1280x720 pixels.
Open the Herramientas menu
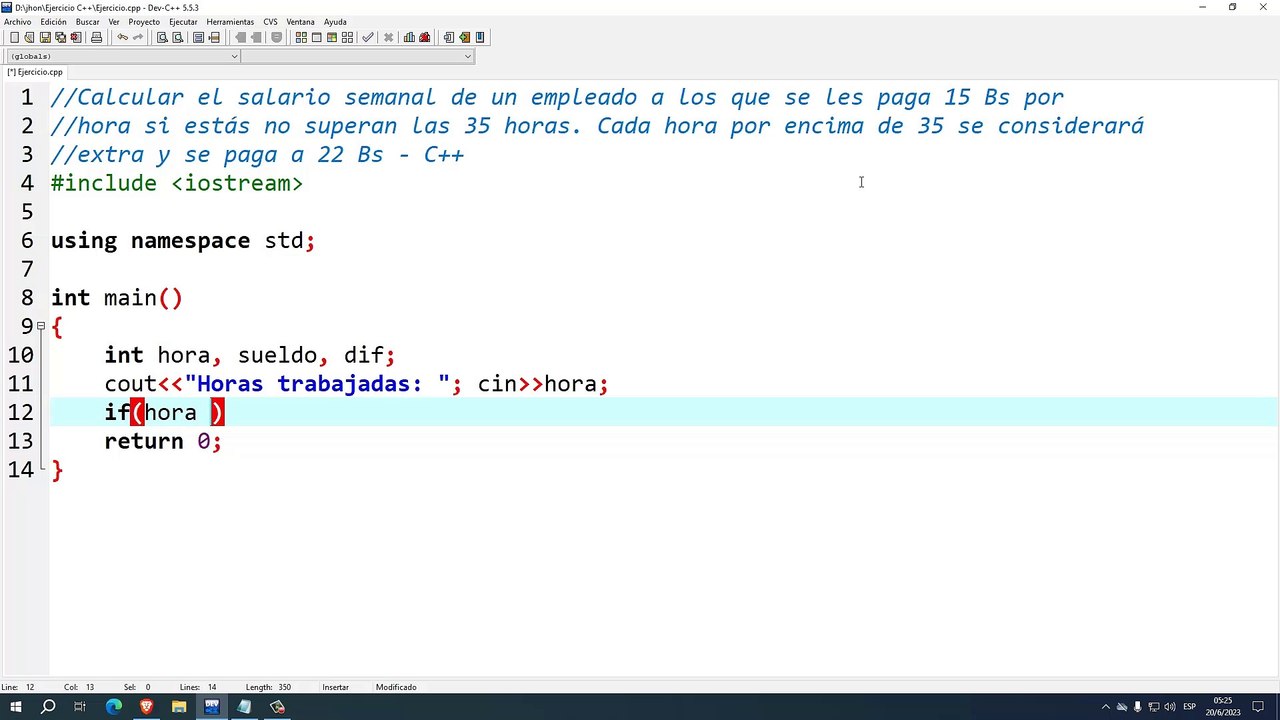pos(230,22)
